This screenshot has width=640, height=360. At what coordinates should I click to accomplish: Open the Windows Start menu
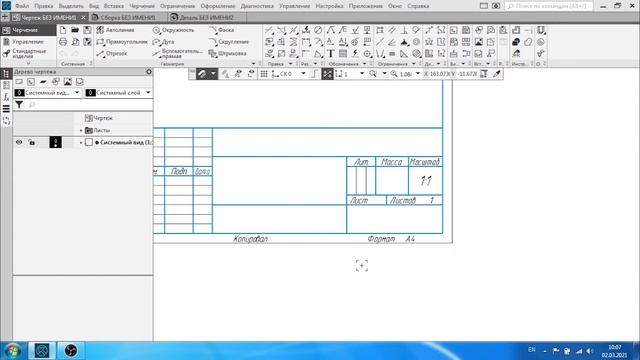(x=12, y=351)
